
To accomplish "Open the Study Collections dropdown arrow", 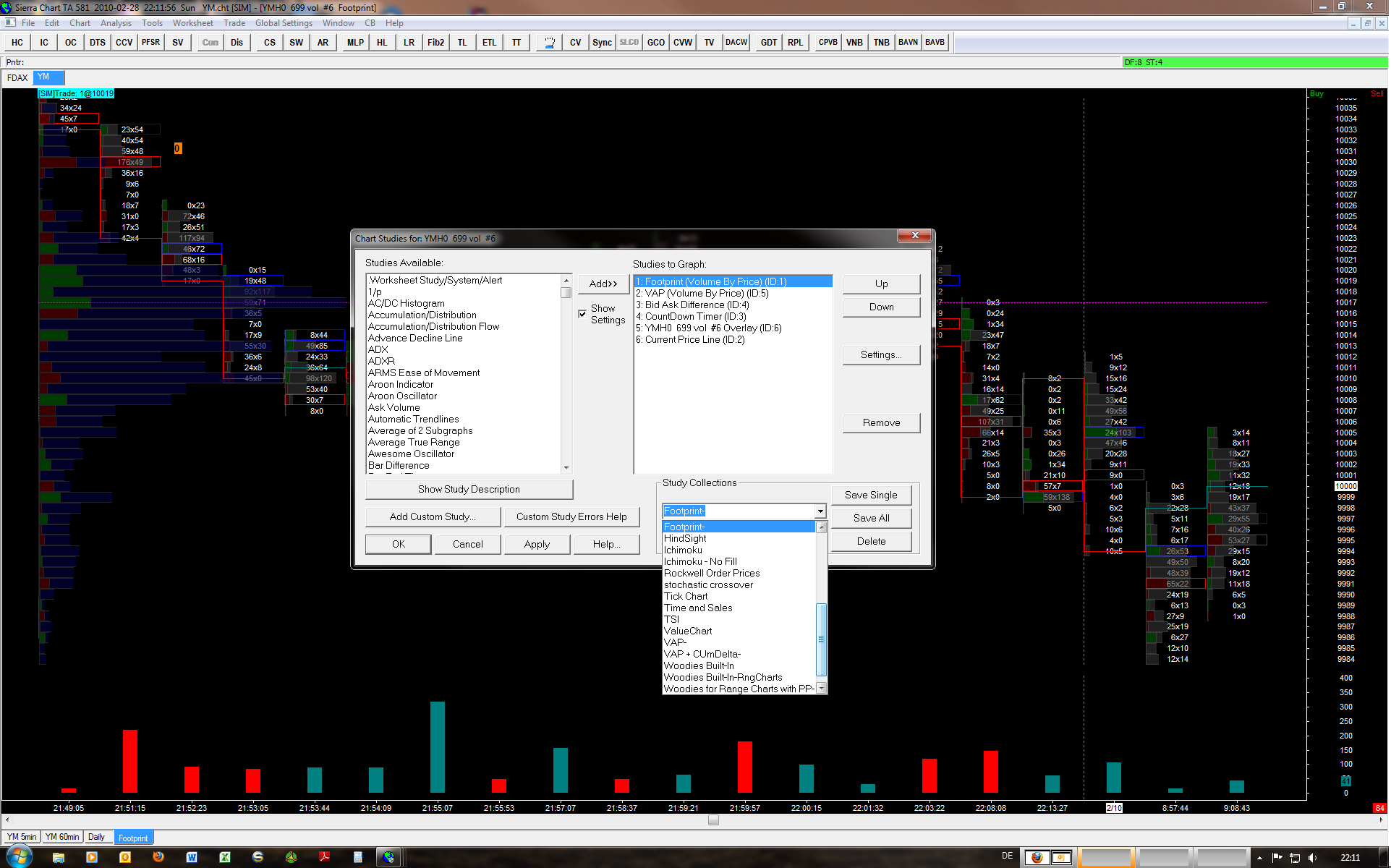I will point(820,511).
